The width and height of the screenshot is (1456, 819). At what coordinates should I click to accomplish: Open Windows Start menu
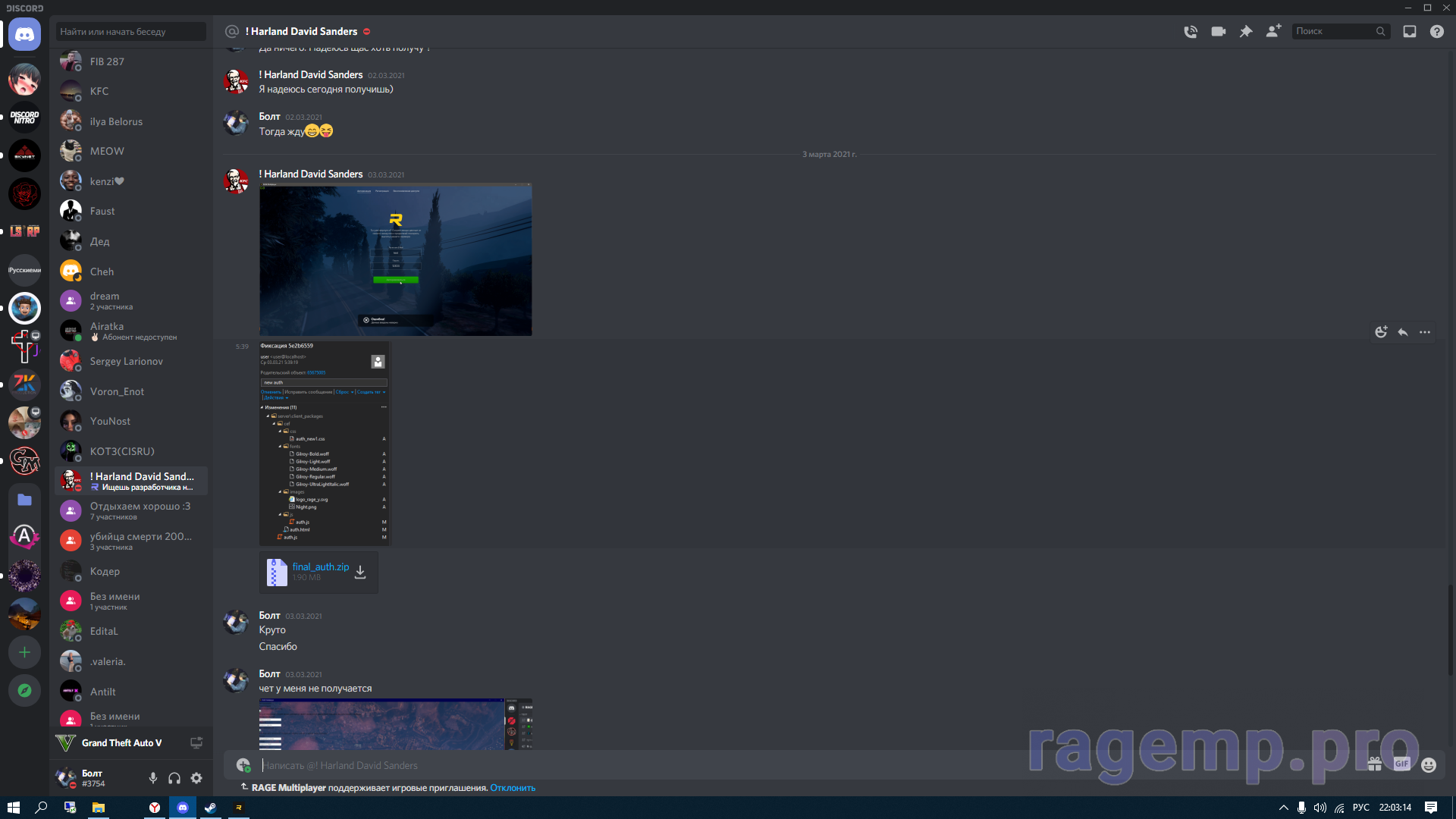(13, 808)
